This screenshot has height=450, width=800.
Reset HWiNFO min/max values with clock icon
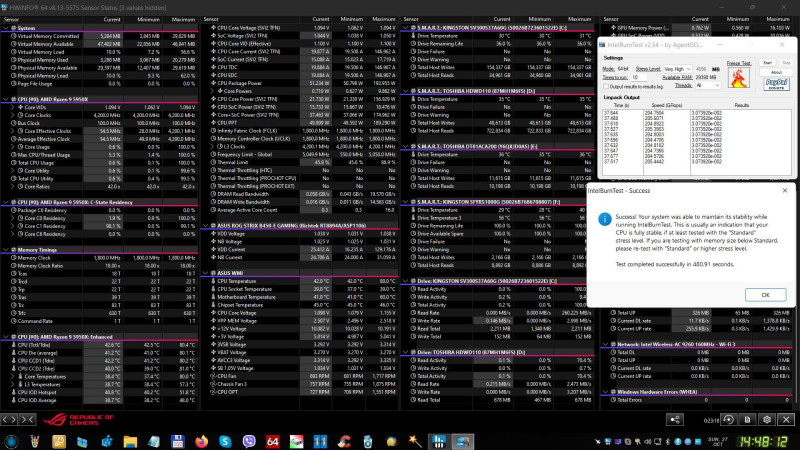click(729, 419)
